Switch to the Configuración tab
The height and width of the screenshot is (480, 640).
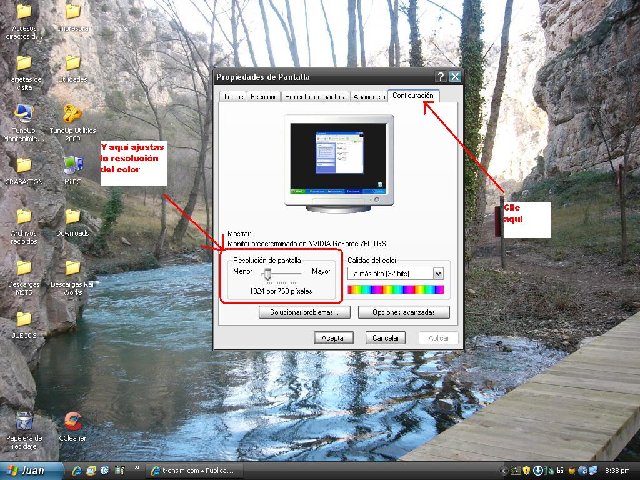click(x=413, y=95)
